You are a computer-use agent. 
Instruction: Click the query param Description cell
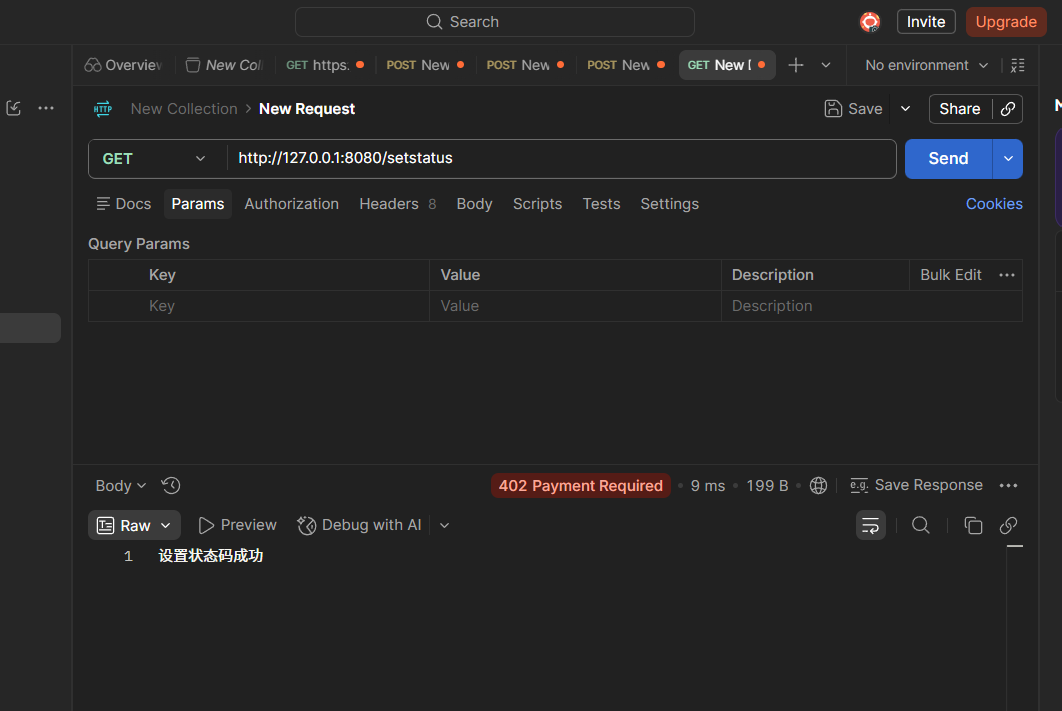[x=872, y=306]
